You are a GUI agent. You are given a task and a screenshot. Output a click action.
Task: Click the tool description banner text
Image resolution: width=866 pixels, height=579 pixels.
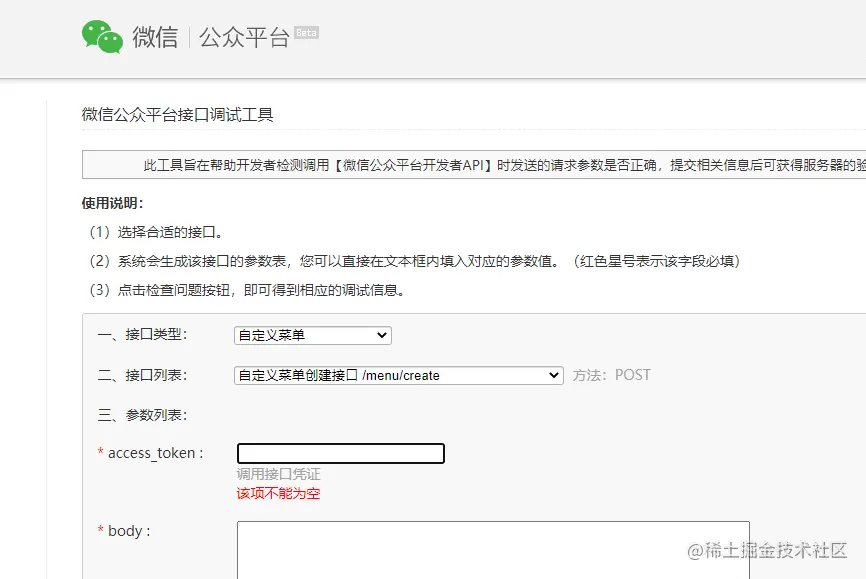coord(504,165)
